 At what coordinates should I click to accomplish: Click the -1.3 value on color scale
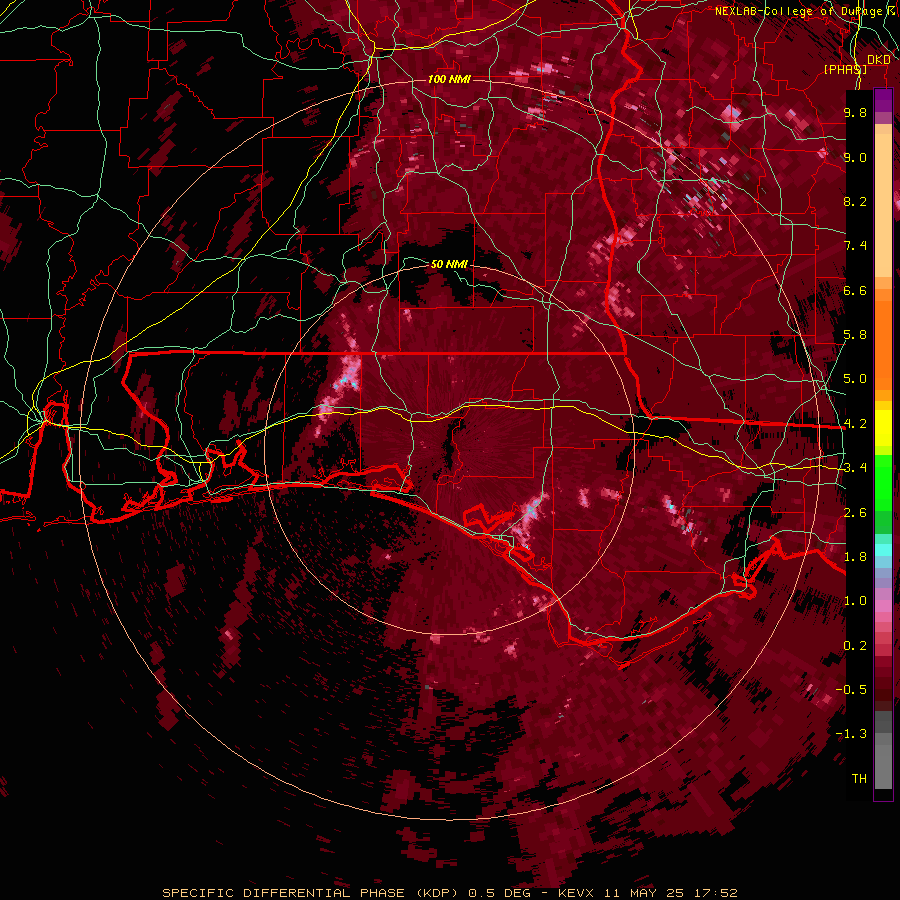pyautogui.click(x=851, y=734)
